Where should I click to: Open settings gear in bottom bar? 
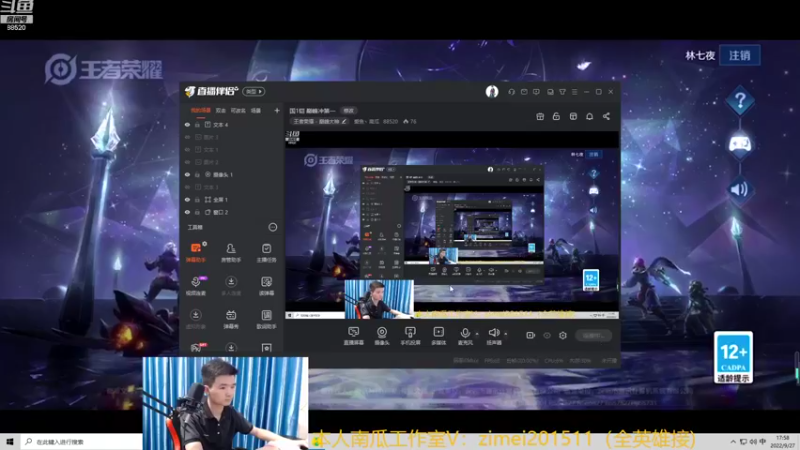(563, 335)
